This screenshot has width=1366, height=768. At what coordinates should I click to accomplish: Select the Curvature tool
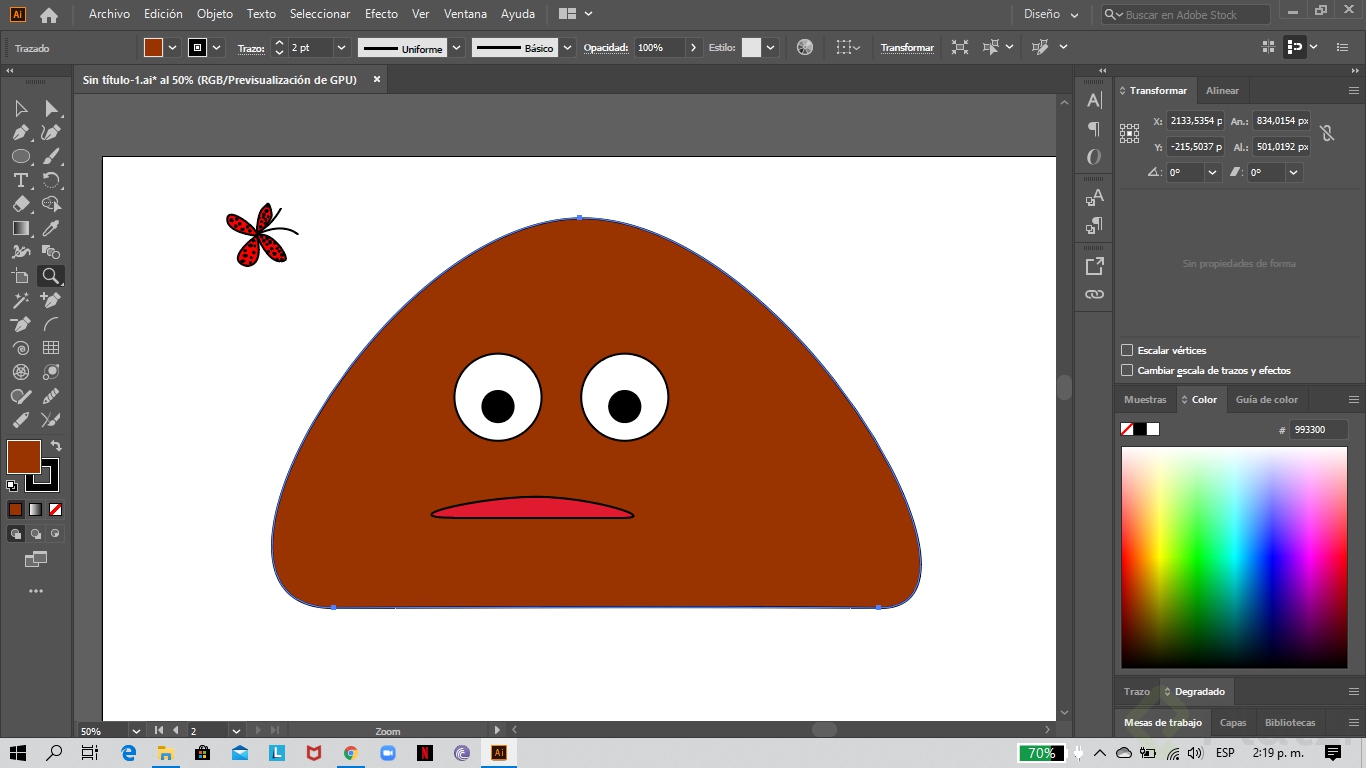coord(51,132)
